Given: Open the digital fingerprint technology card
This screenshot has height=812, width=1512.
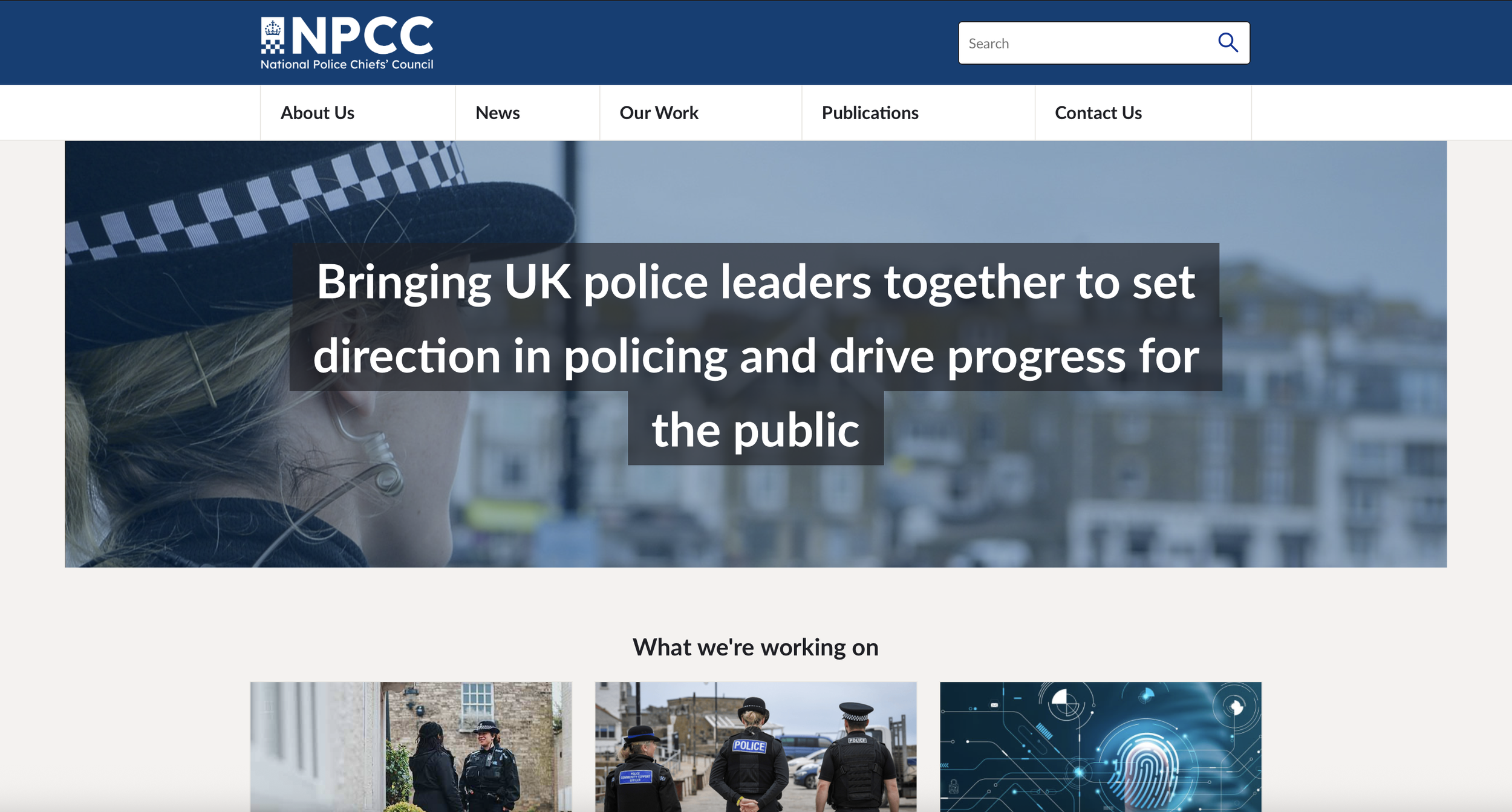Looking at the screenshot, I should pyautogui.click(x=1100, y=747).
